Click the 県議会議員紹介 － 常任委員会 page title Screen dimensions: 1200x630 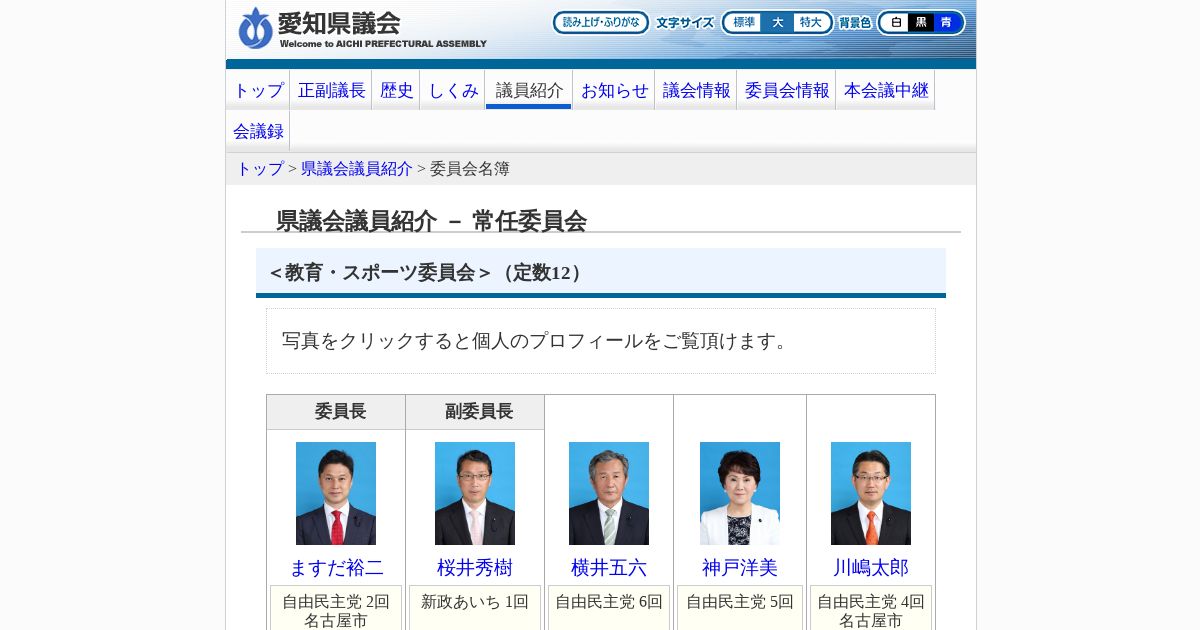(431, 221)
